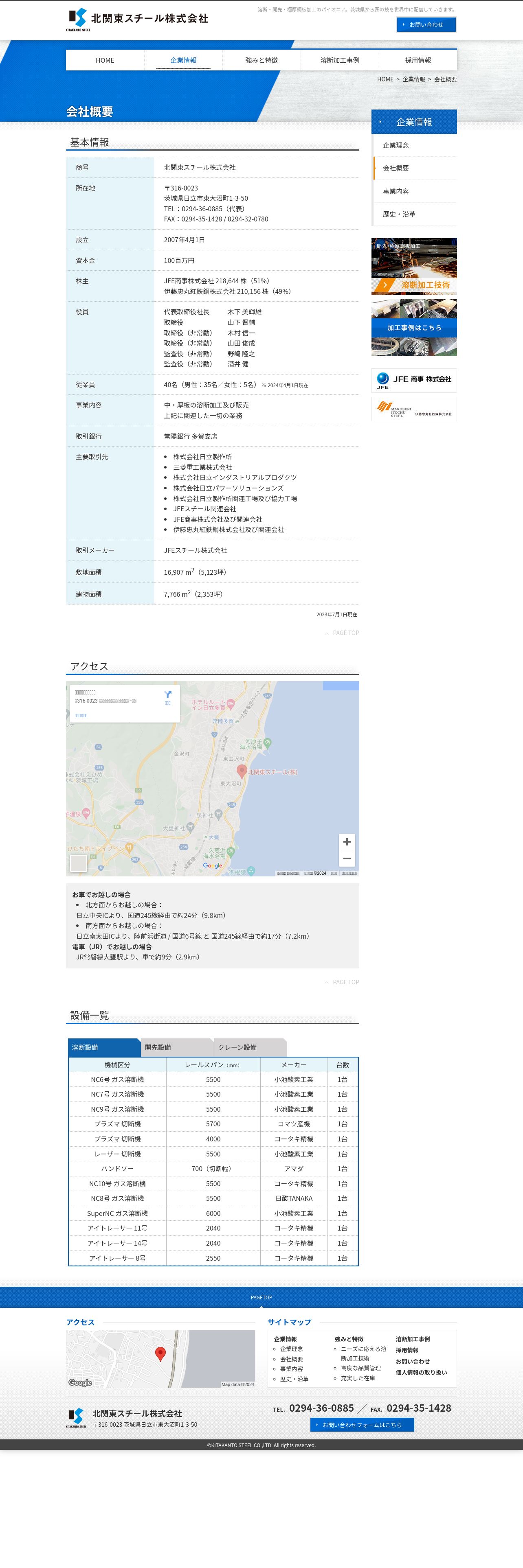Viewport: 523px width, 1568px height.
Task: Click HOME in the breadcrumb
Action: click(x=385, y=79)
